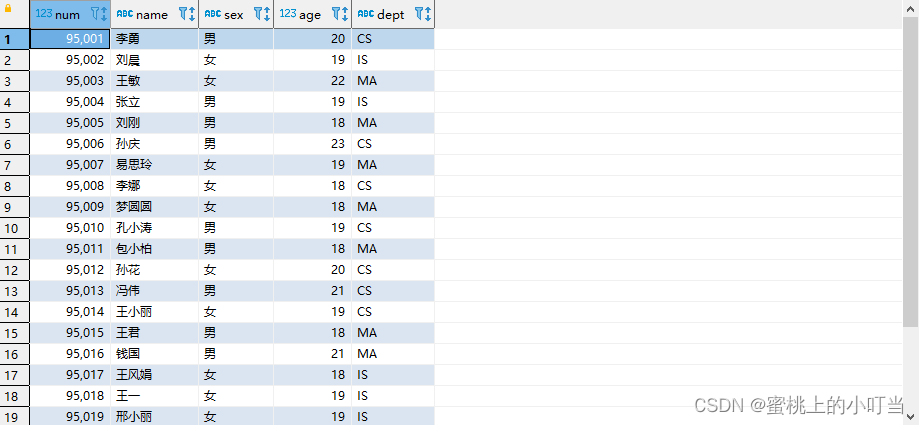Click the sort arrows on the age column
Image resolution: width=919 pixels, height=425 pixels.
[x=345, y=14]
